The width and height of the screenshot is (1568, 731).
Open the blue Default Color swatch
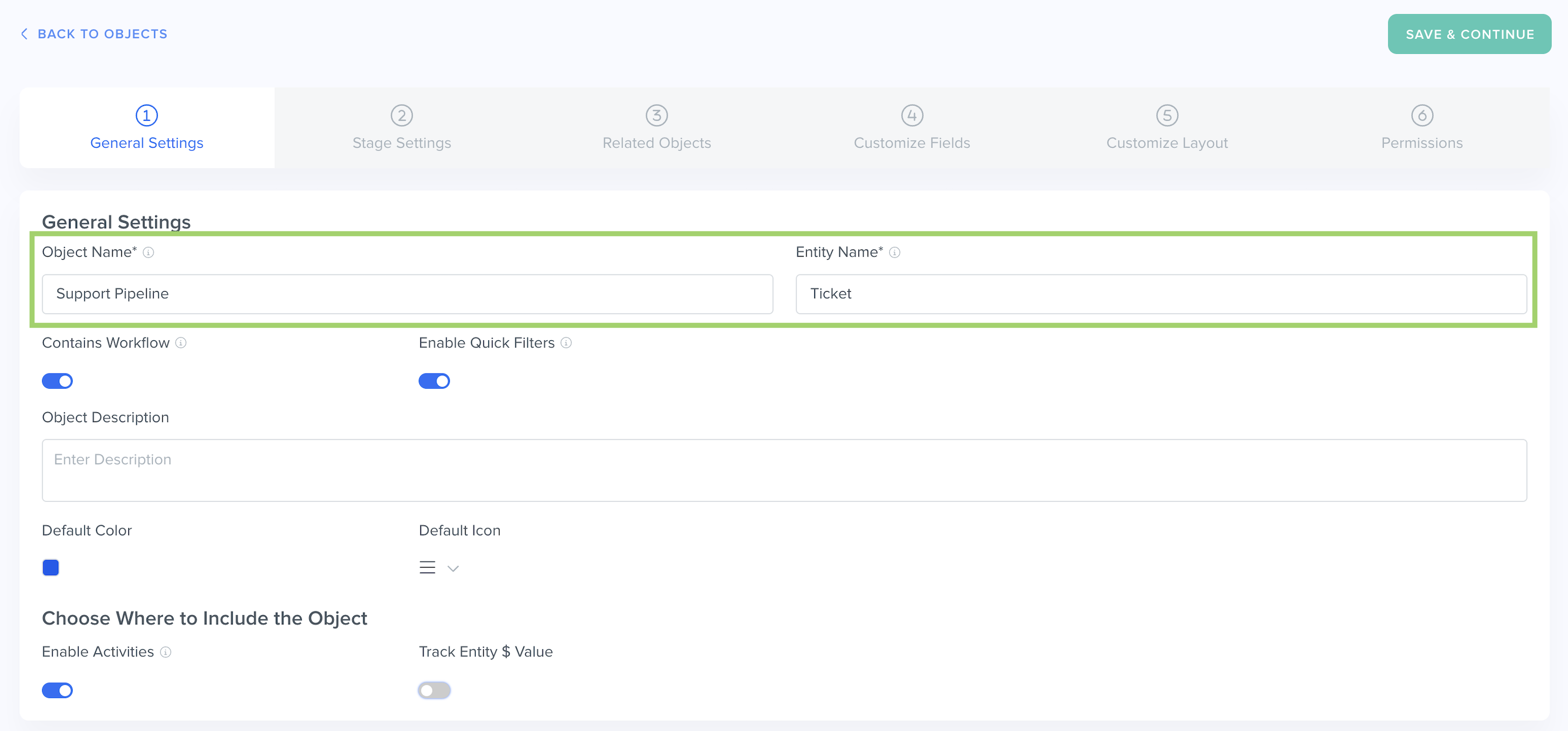[51, 568]
